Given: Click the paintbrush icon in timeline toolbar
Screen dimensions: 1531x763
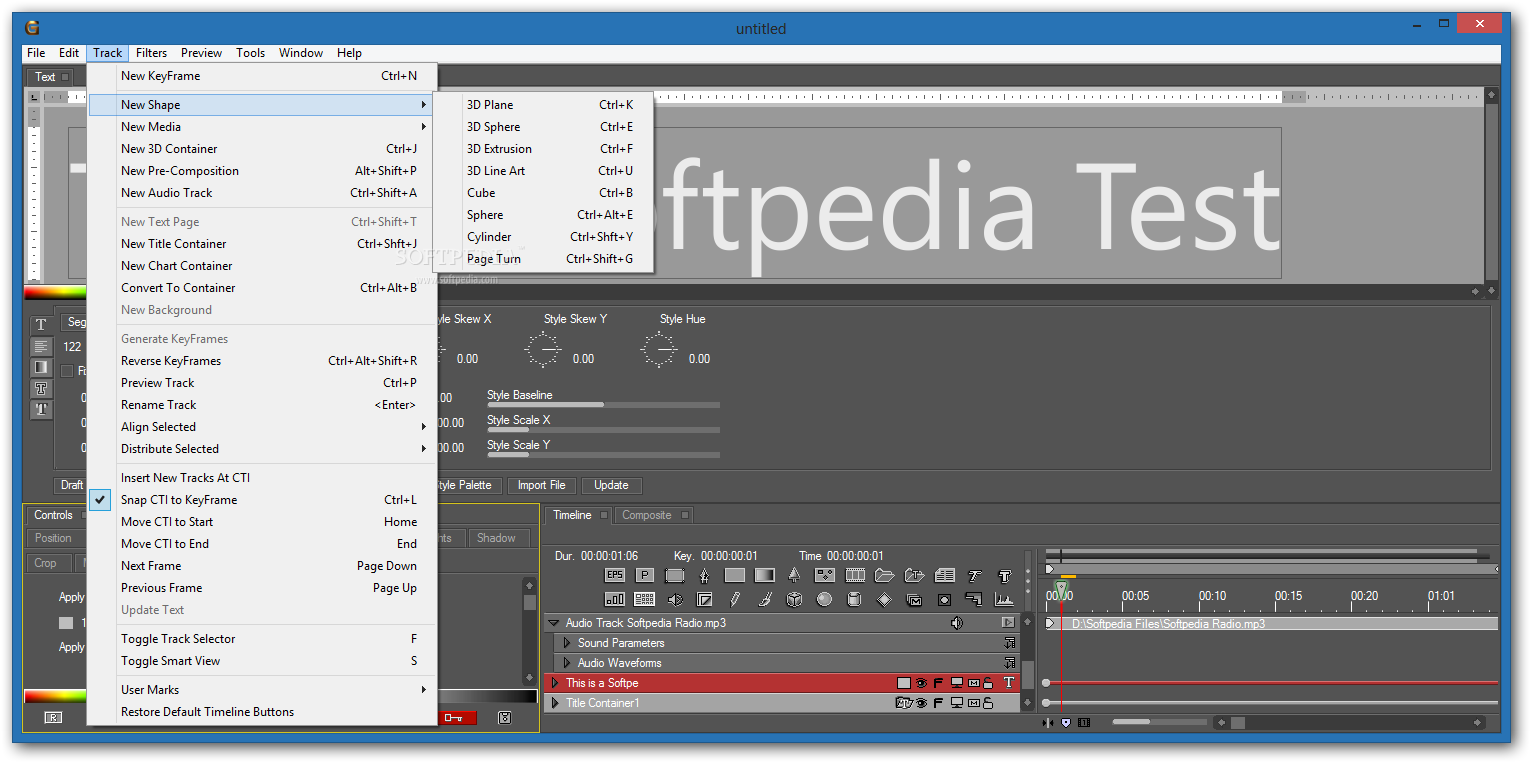Looking at the screenshot, I should 765,599.
